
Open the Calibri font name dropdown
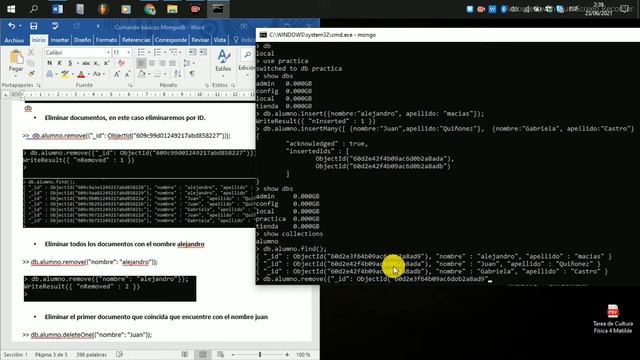(x=108, y=53)
